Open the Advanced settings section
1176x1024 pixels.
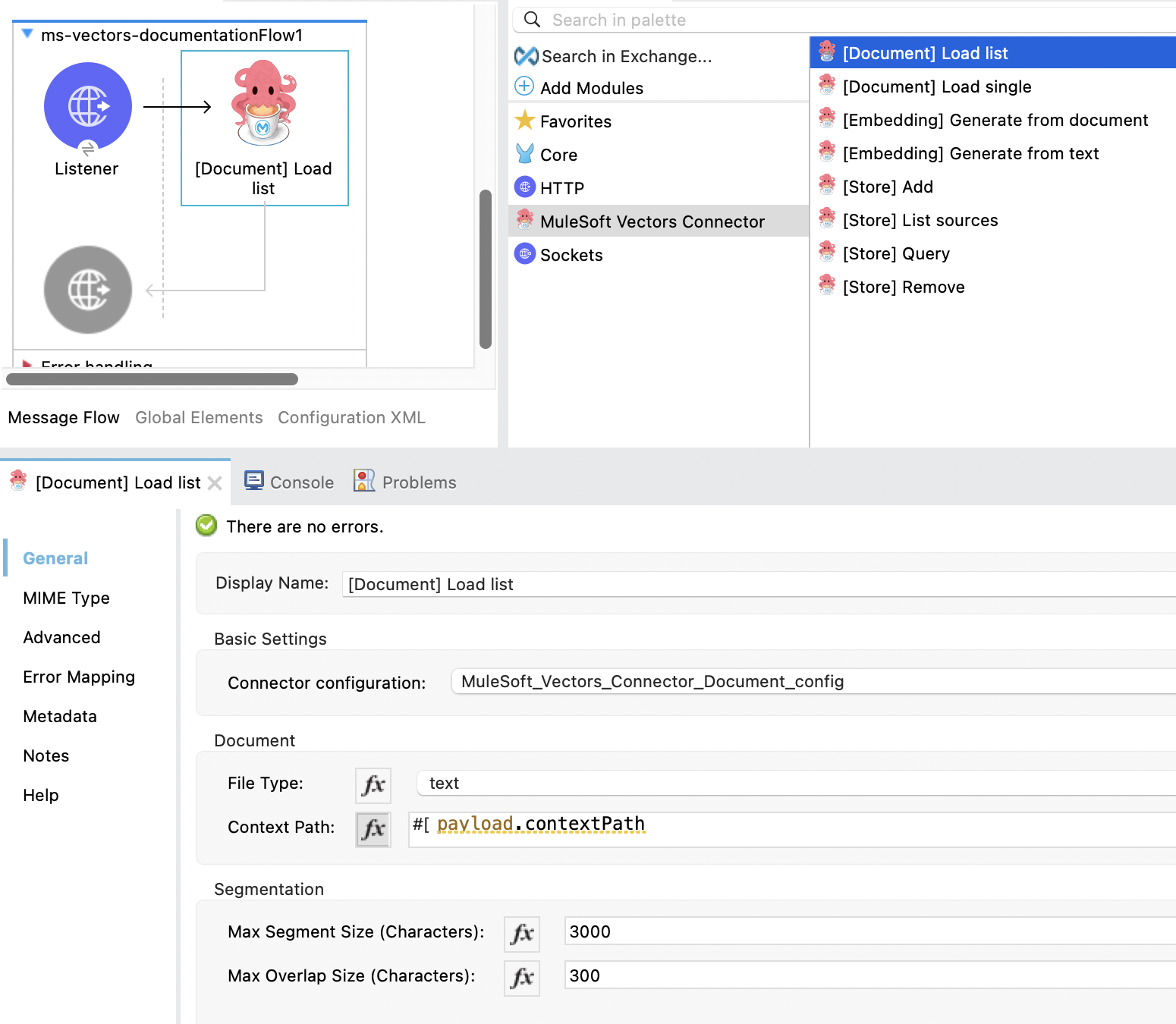pos(61,637)
